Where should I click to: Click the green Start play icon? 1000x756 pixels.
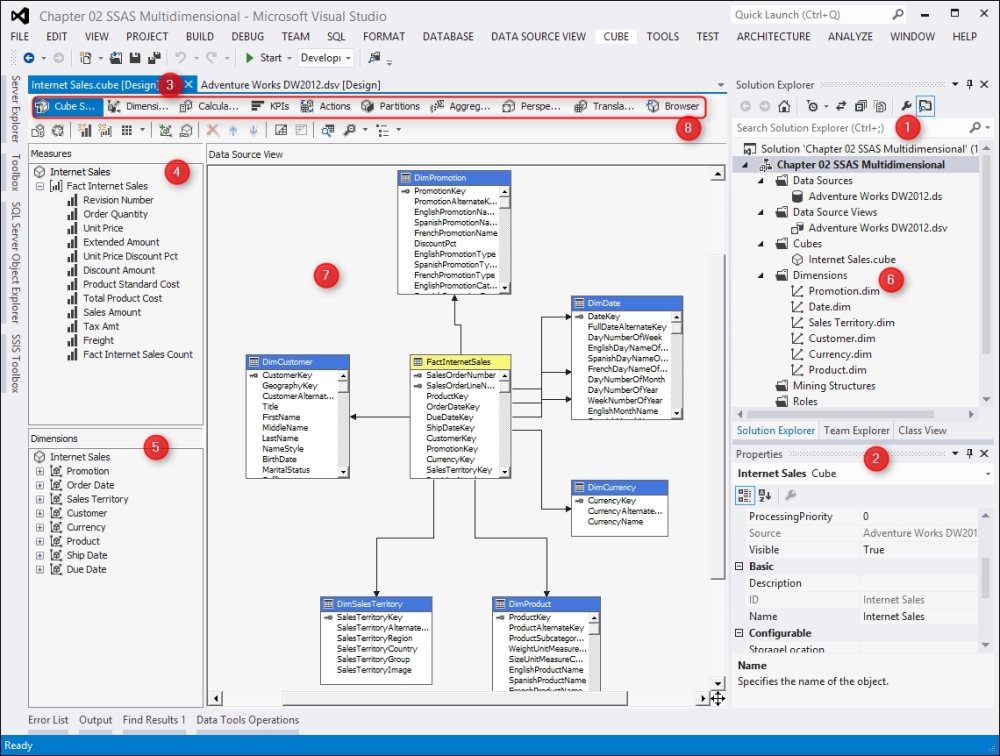pos(249,58)
